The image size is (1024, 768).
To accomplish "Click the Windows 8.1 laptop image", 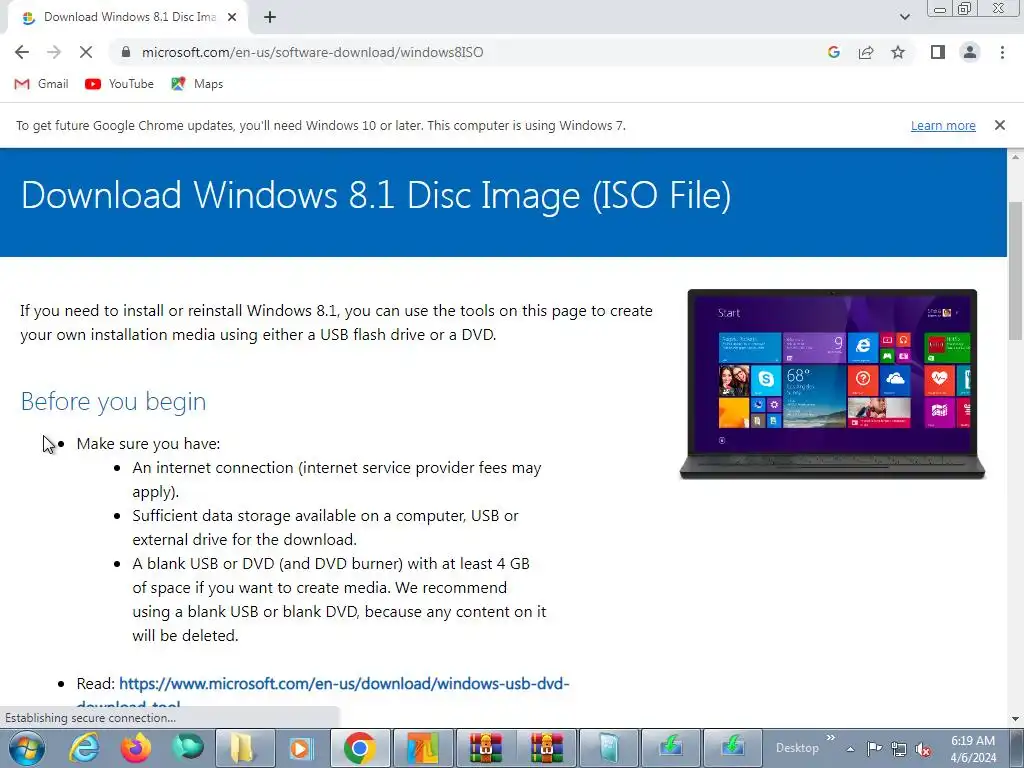I will (x=832, y=384).
